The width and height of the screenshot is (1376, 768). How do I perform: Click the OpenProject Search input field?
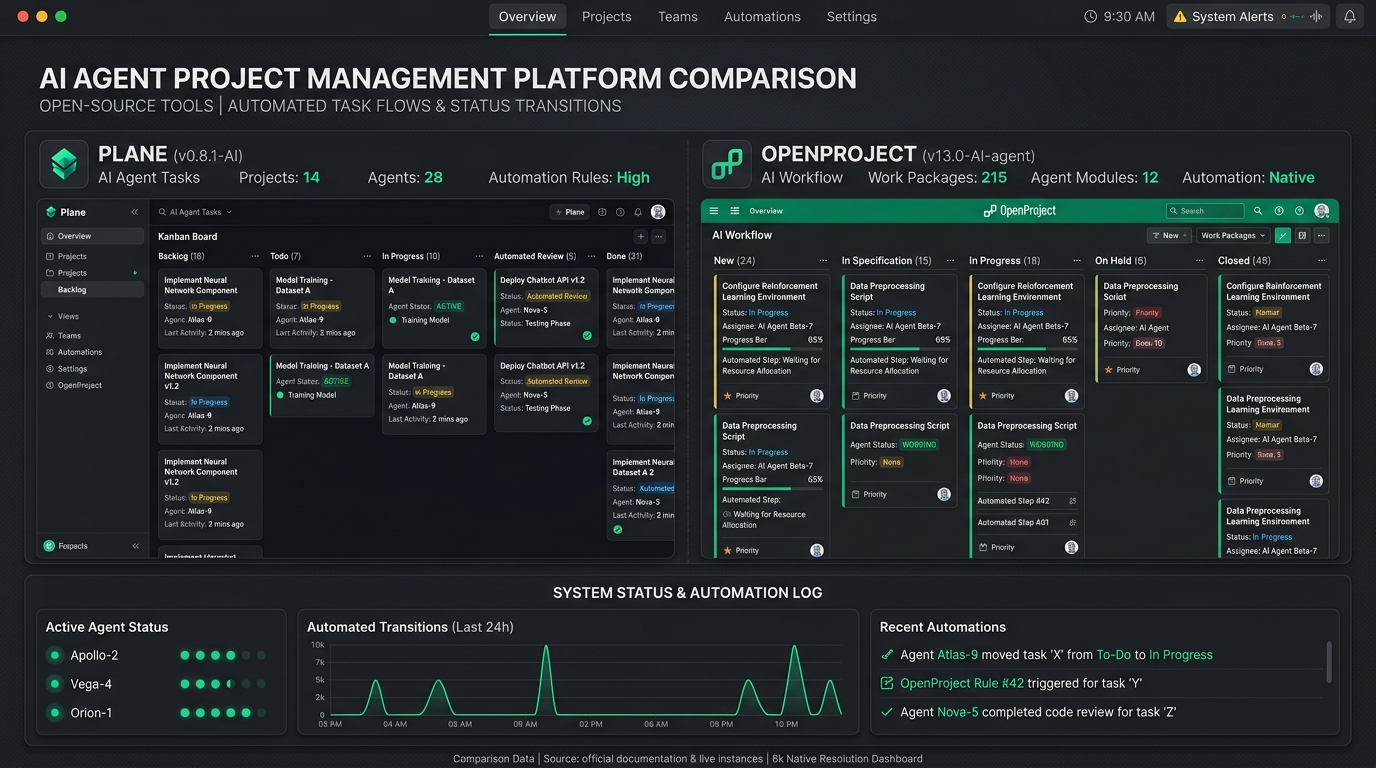coord(1205,211)
